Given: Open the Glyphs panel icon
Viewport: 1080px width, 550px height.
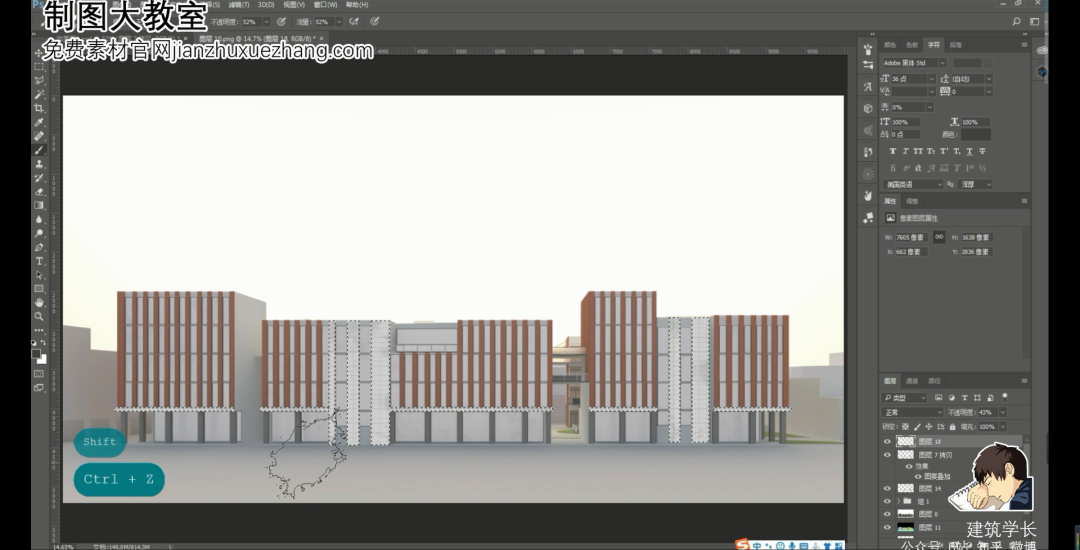Looking at the screenshot, I should (x=868, y=87).
